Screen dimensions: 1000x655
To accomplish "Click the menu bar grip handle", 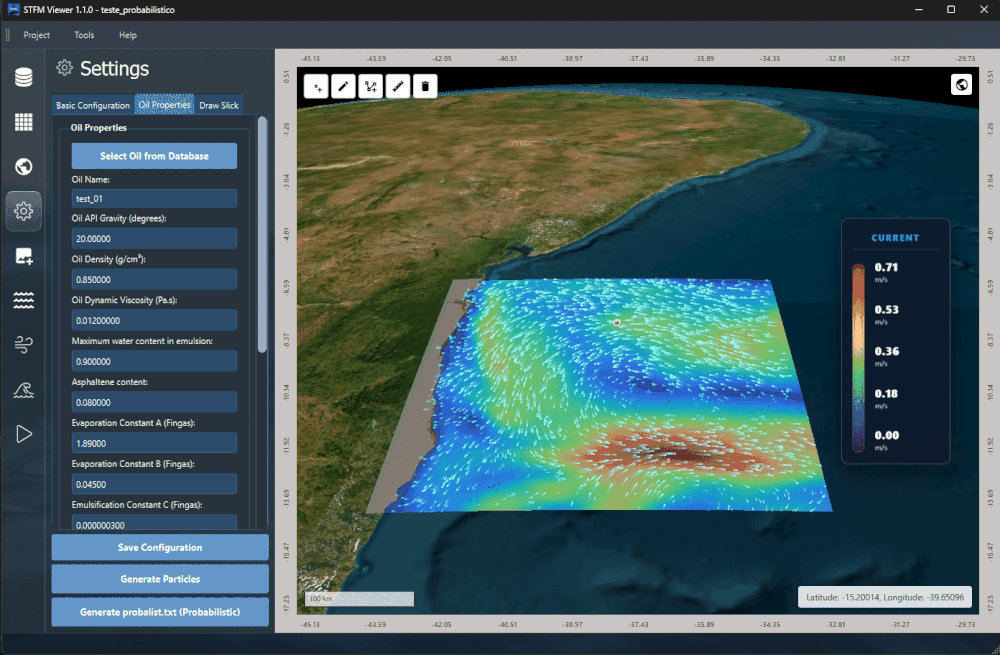I will (8, 35).
